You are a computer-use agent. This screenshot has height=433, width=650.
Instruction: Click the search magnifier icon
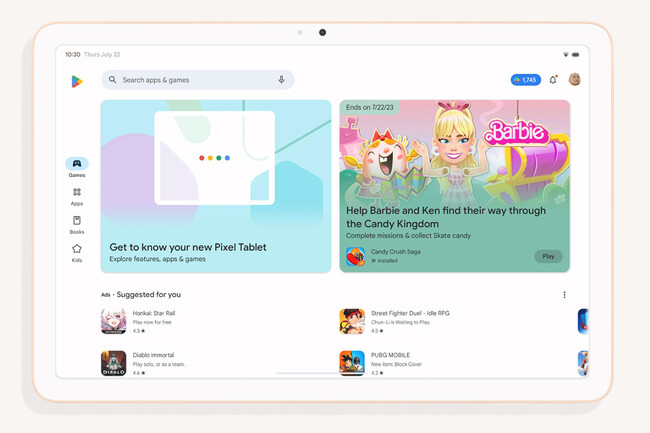(x=112, y=80)
